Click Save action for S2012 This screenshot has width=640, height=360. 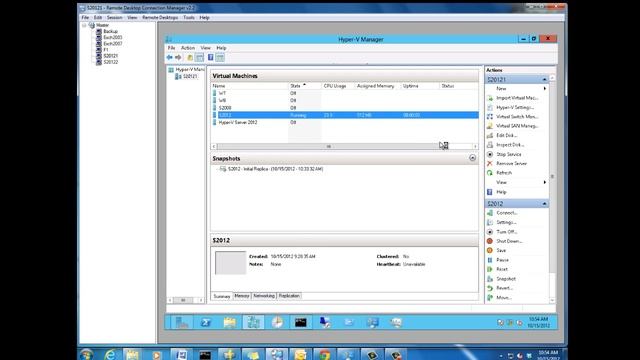[x=501, y=251]
